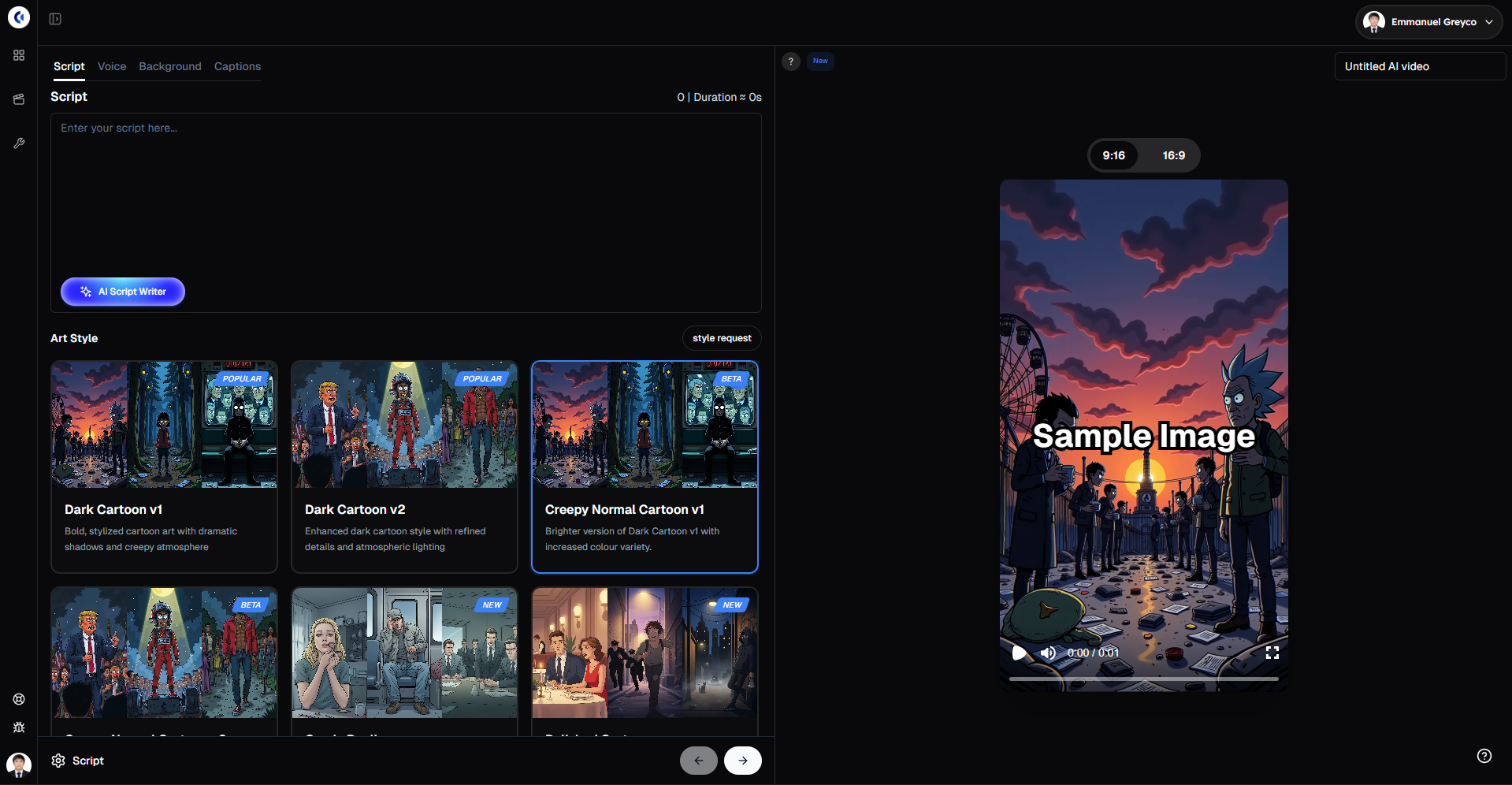Click the "Dark Cartoon v2" title text
This screenshot has height=785, width=1512.
click(x=355, y=510)
